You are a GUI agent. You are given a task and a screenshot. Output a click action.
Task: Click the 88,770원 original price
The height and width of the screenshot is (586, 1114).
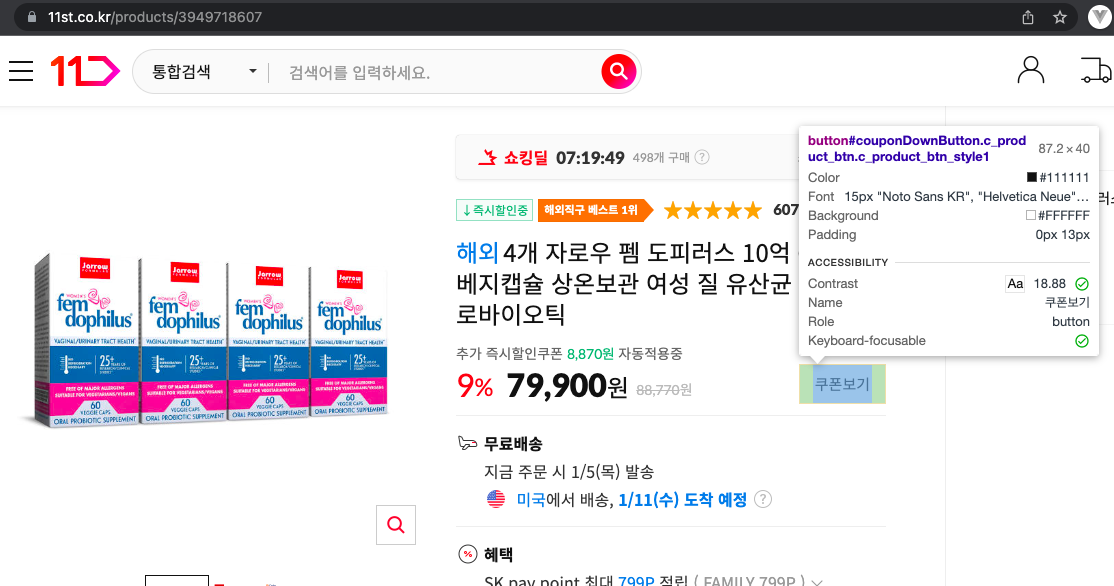(x=664, y=390)
